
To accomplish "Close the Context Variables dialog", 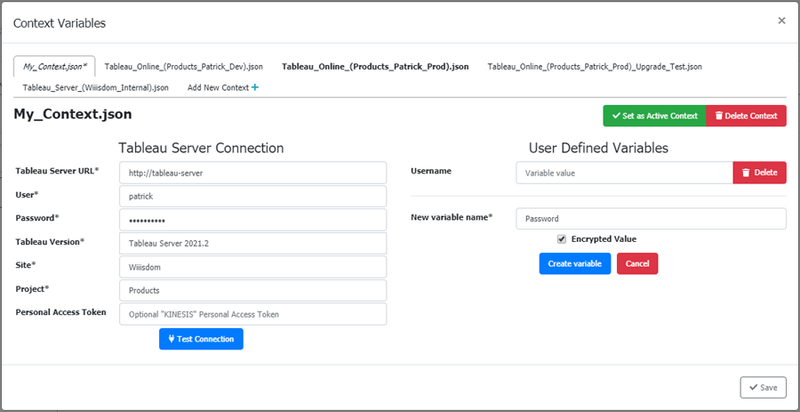I will (781, 20).
